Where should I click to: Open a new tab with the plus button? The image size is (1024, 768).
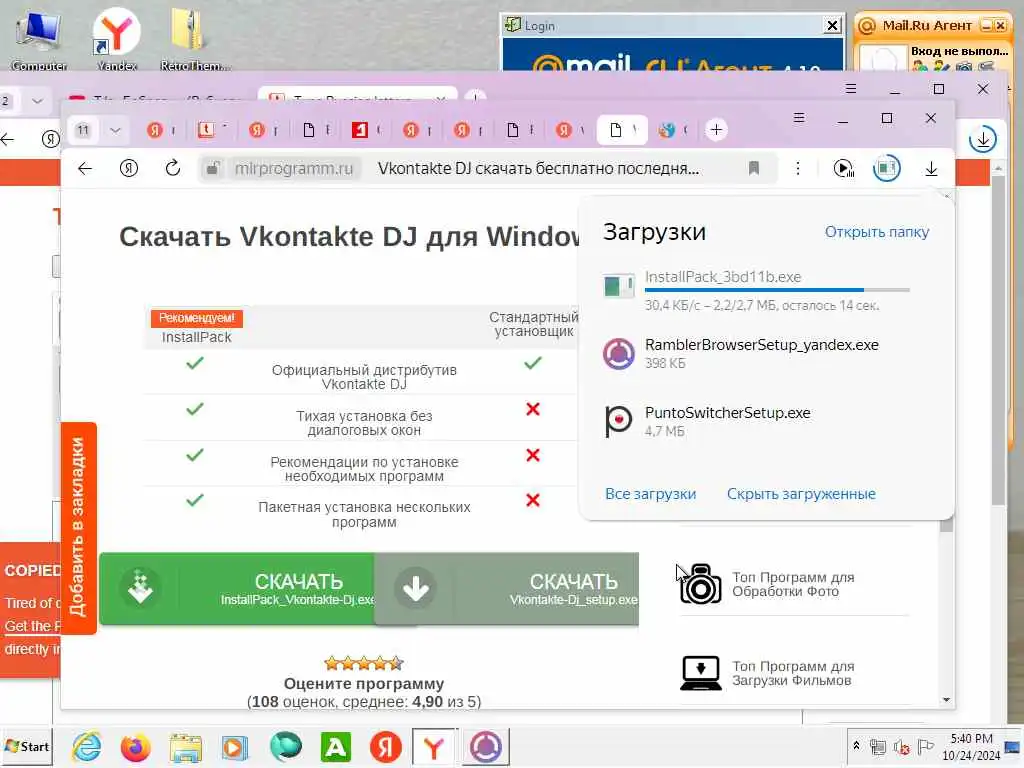(716, 130)
